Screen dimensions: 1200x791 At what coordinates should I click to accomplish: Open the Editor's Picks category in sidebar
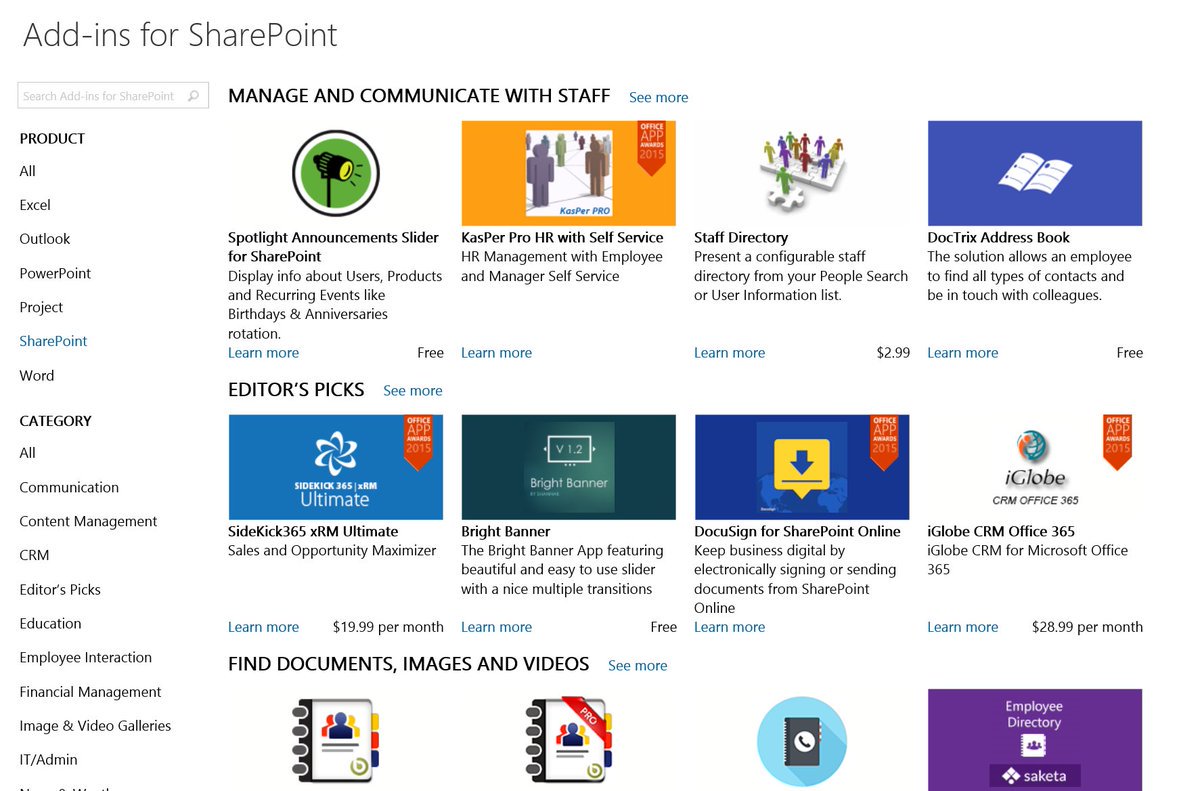60,589
